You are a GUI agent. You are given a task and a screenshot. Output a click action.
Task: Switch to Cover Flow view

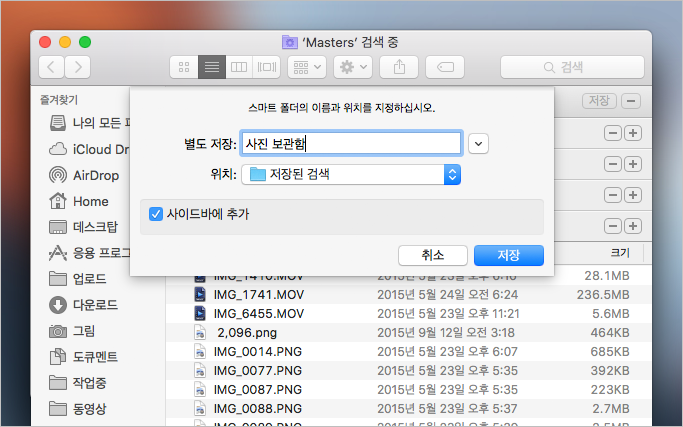[267, 67]
